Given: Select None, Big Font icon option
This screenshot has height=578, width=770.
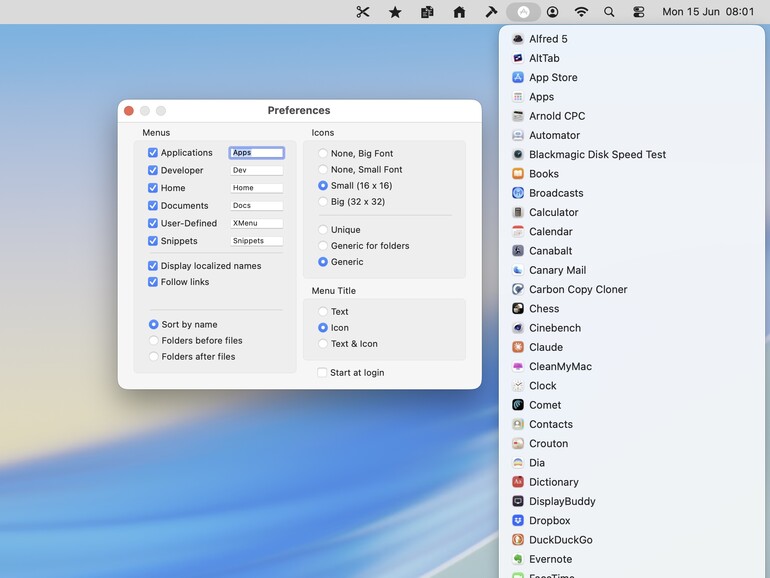Looking at the screenshot, I should tap(323, 153).
